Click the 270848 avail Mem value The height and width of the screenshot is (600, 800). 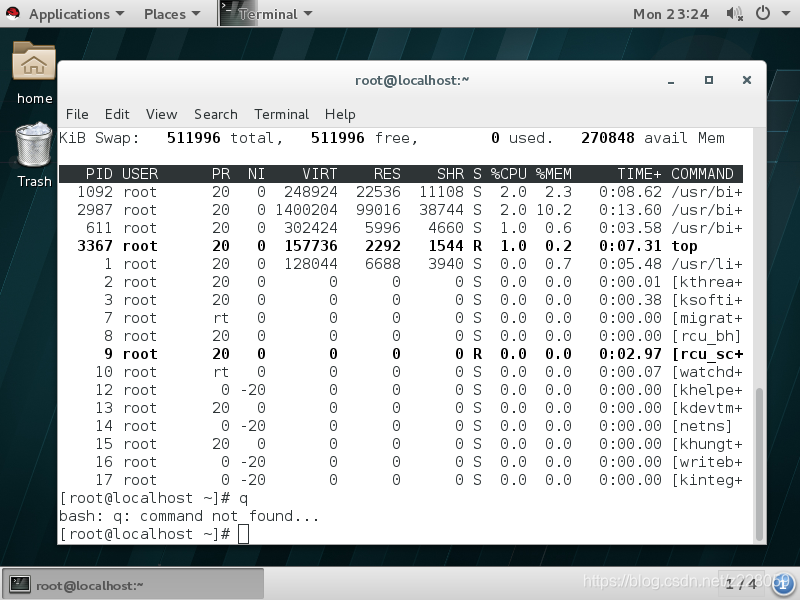[608, 138]
